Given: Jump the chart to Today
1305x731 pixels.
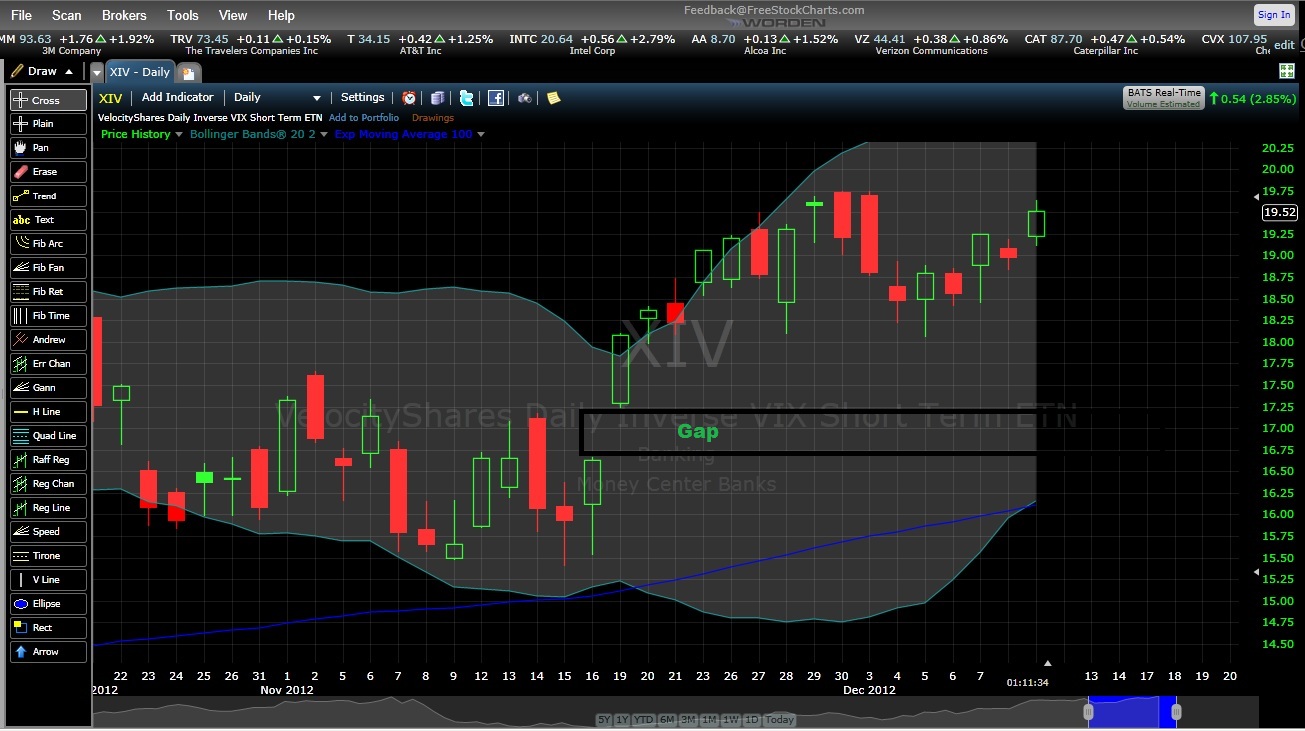Looking at the screenshot, I should tap(779, 720).
